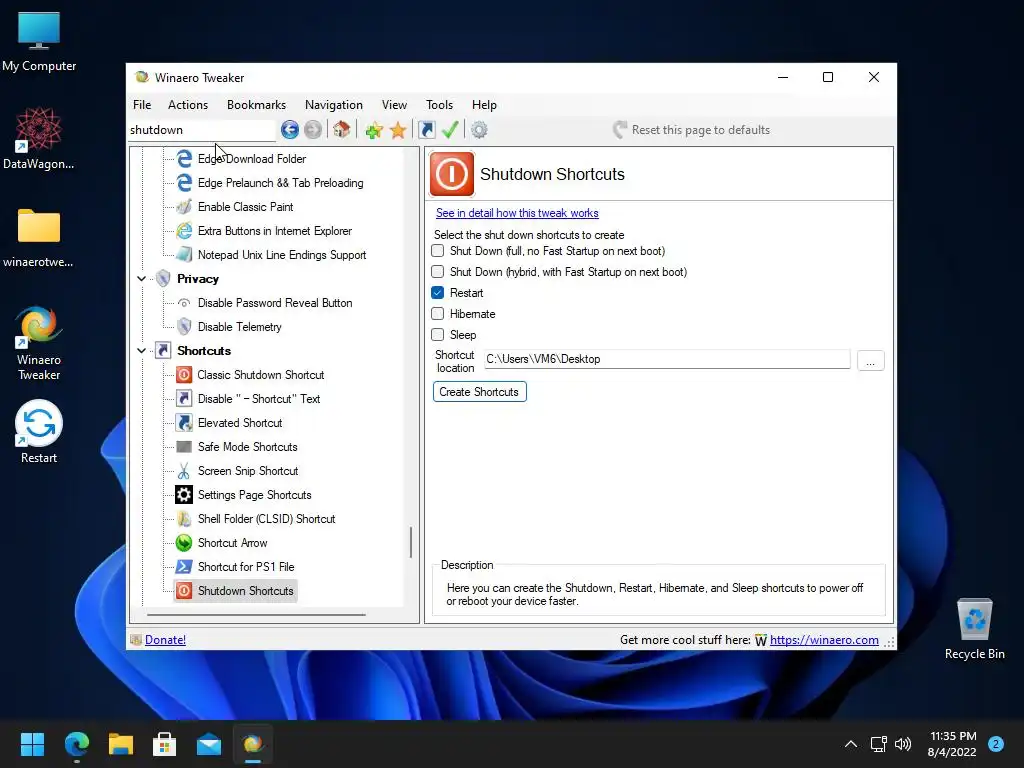Click the tree panel horizontal scrollbar
Image resolution: width=1024 pixels, height=768 pixels.
tap(256, 615)
